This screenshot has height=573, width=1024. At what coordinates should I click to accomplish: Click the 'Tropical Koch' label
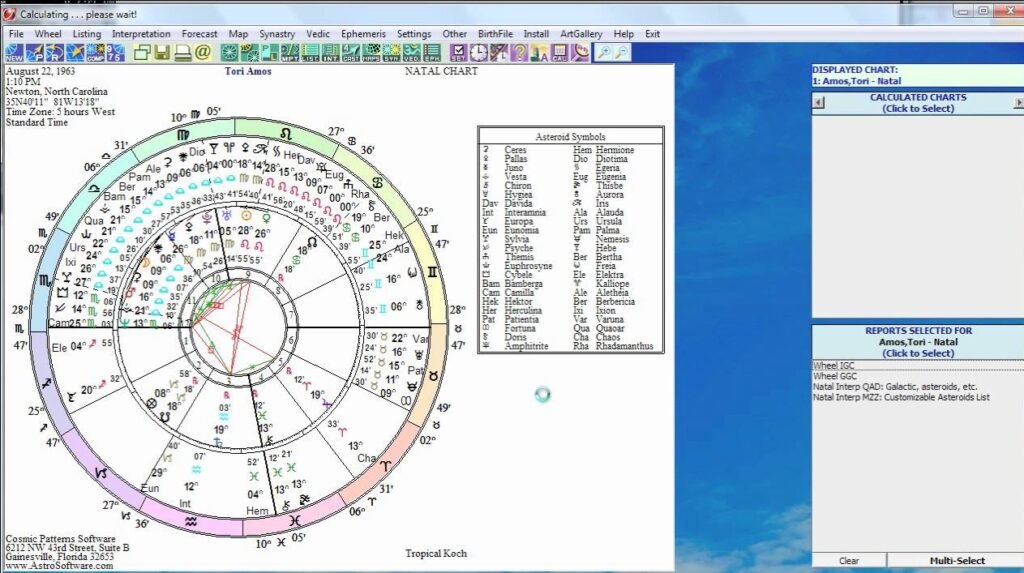[436, 553]
